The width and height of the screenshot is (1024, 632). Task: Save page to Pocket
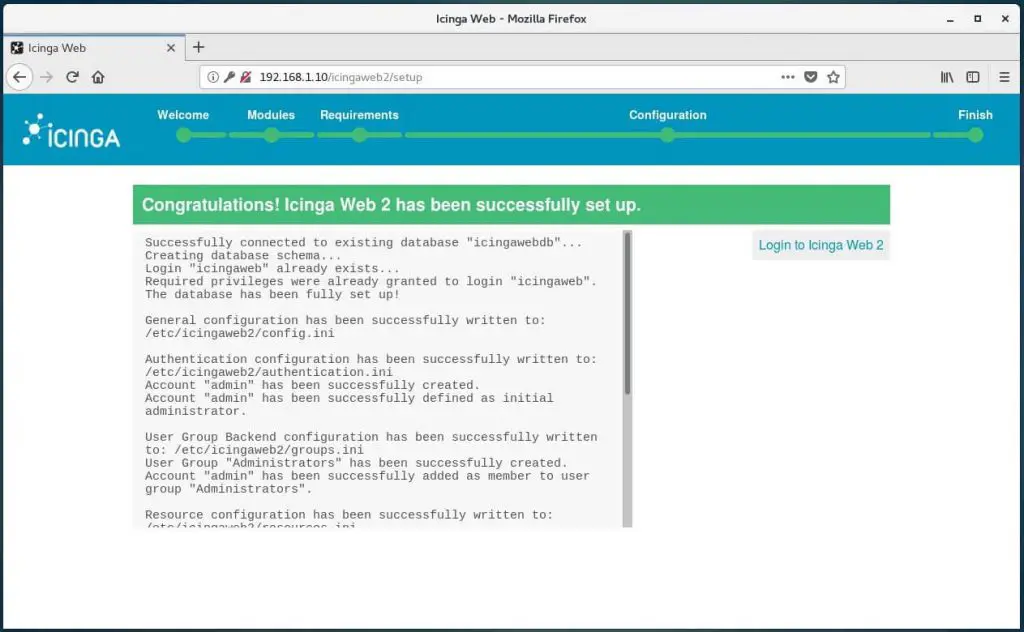pyautogui.click(x=810, y=77)
